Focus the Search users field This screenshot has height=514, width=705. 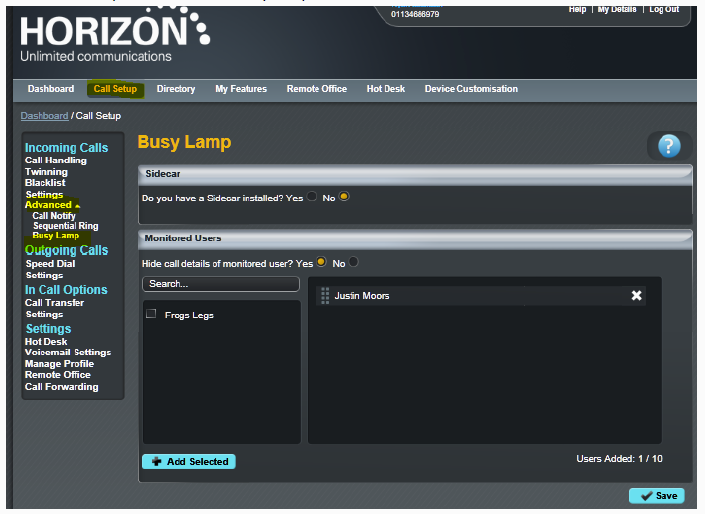coord(221,284)
